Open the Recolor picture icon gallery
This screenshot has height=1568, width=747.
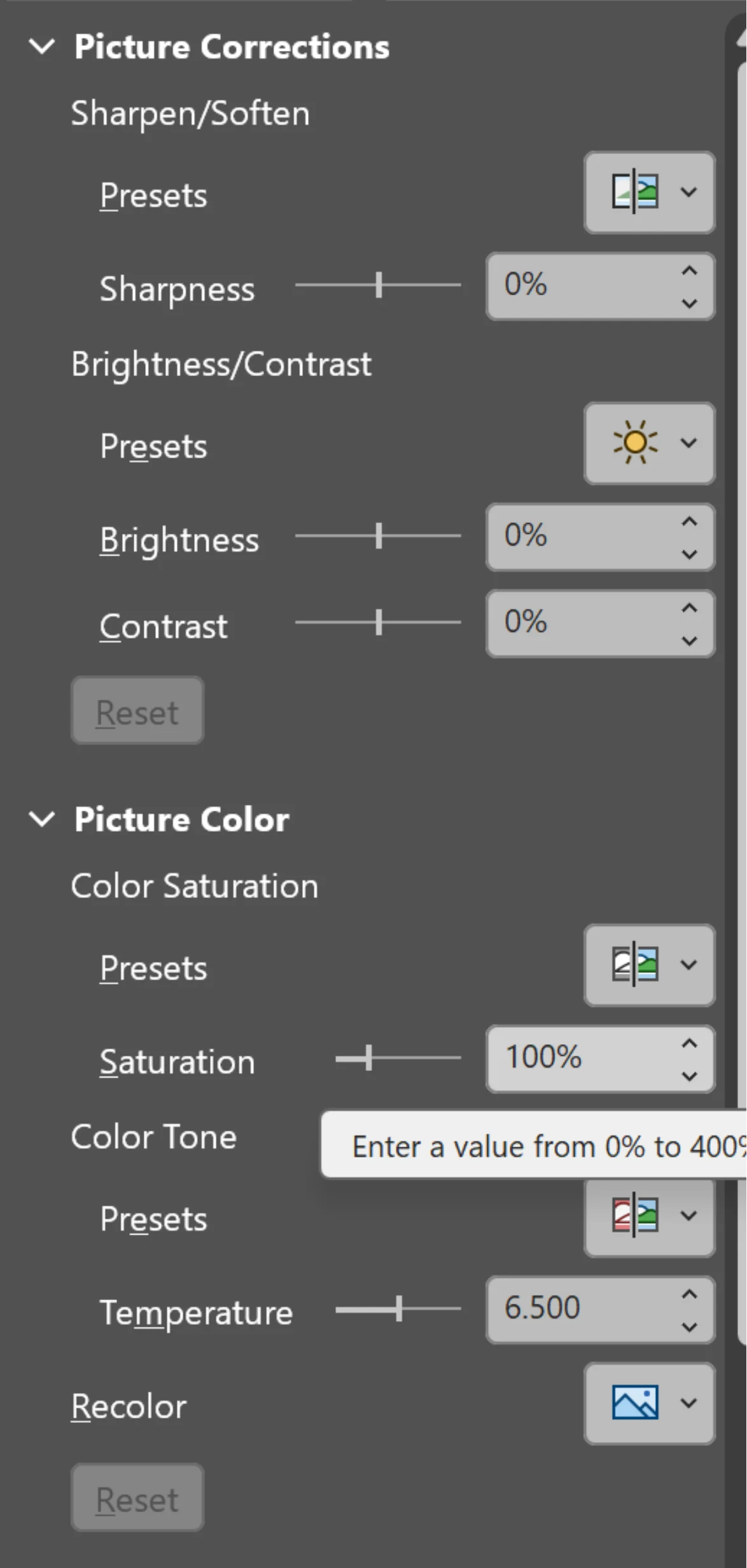click(x=636, y=1403)
